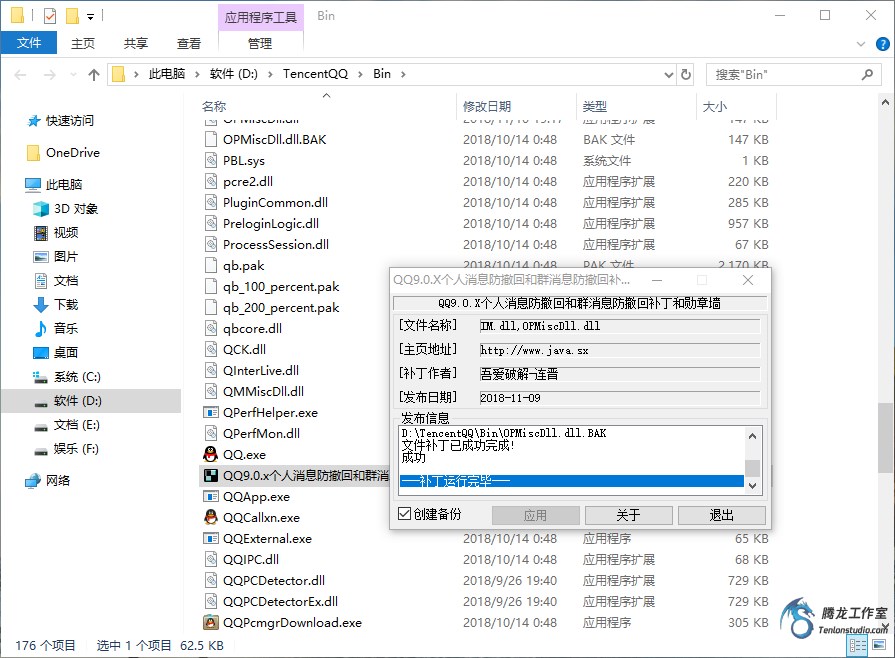The width and height of the screenshot is (895, 658).
Task: Click the QQ.exe penguin icon
Action: 211,454
